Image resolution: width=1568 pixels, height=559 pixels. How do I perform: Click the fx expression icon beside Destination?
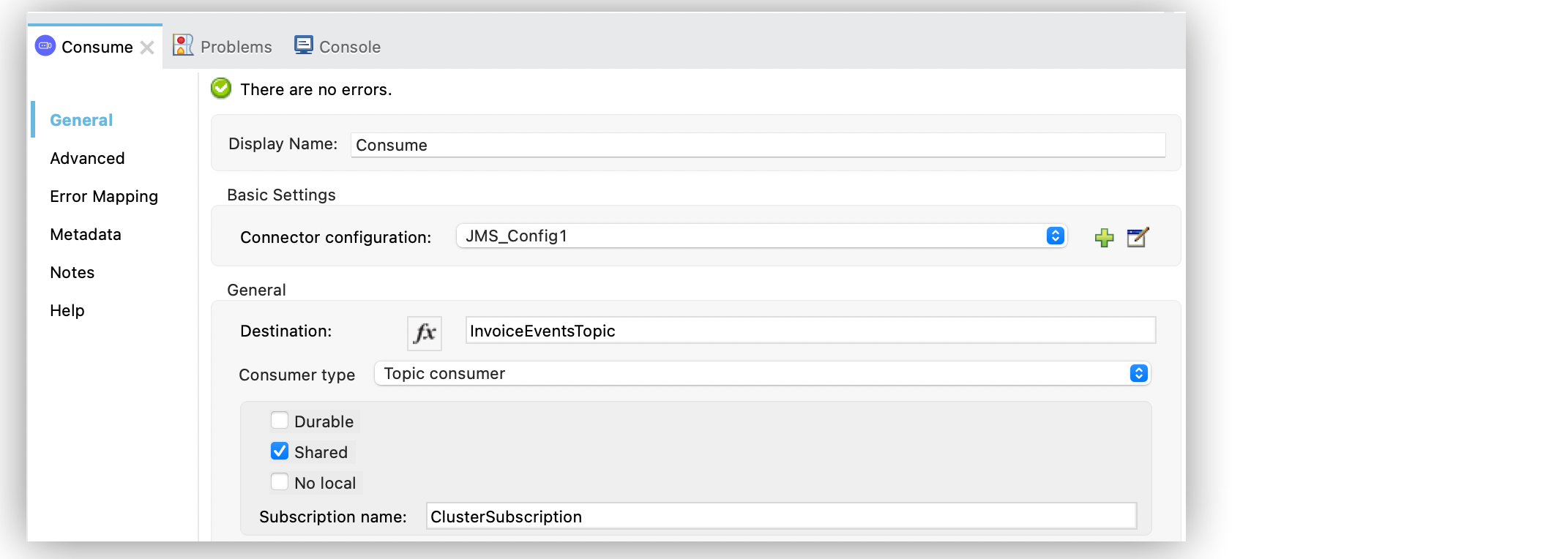pos(425,333)
